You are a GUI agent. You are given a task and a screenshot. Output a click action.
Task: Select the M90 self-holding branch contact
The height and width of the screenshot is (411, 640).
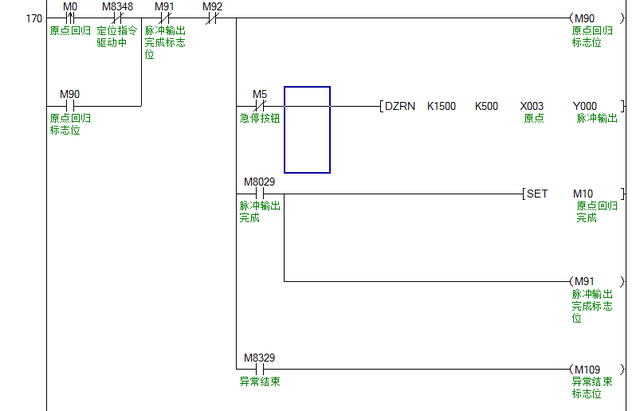click(70, 106)
